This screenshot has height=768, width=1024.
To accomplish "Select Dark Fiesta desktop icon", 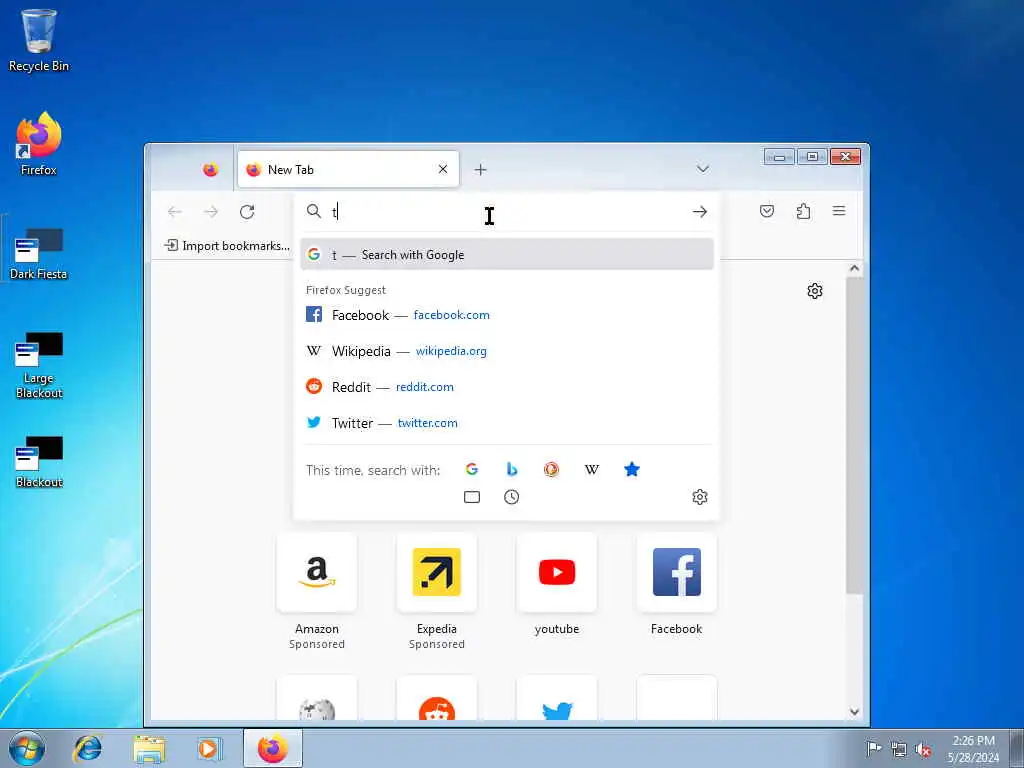I will pos(39,254).
